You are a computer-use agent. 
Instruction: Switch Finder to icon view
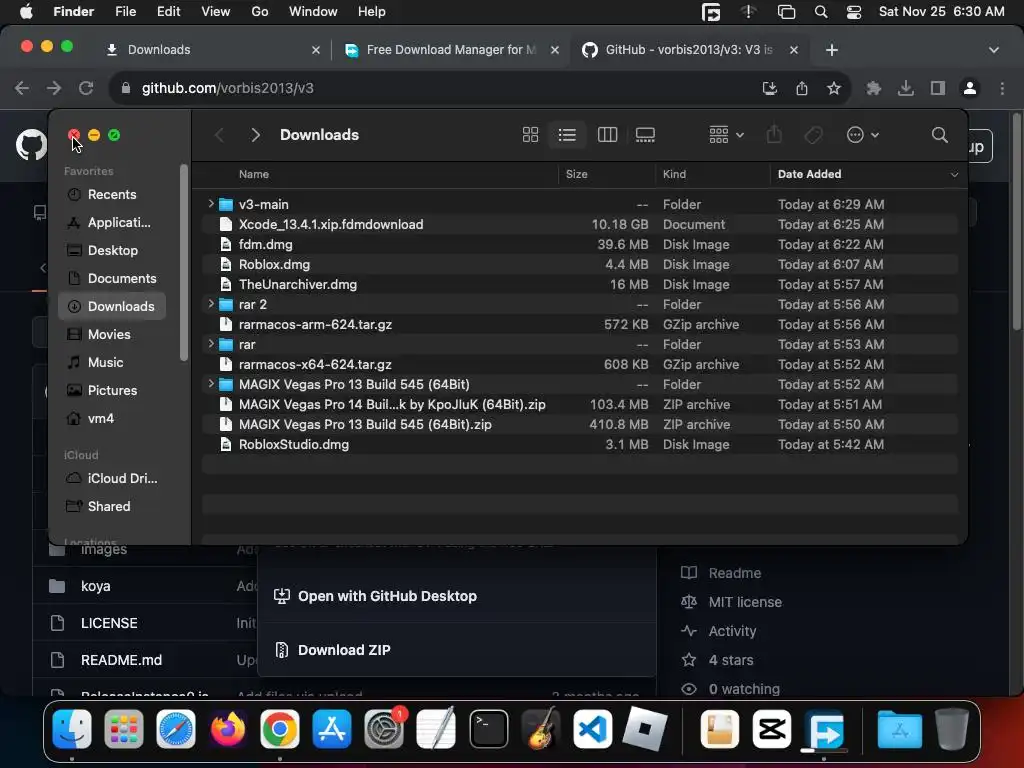(x=530, y=135)
